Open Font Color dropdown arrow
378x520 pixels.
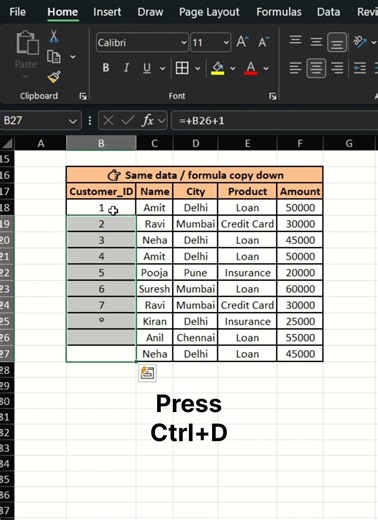tap(266, 69)
